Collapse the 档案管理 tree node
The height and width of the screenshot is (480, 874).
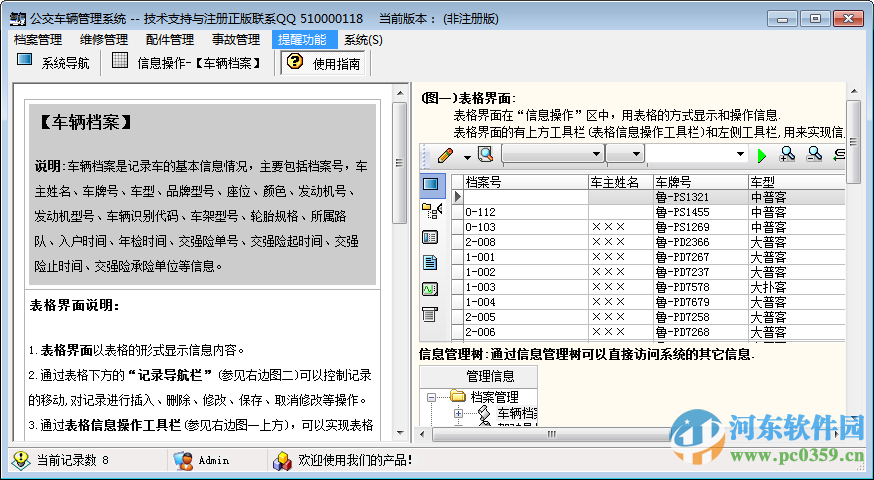pyautogui.click(x=431, y=397)
